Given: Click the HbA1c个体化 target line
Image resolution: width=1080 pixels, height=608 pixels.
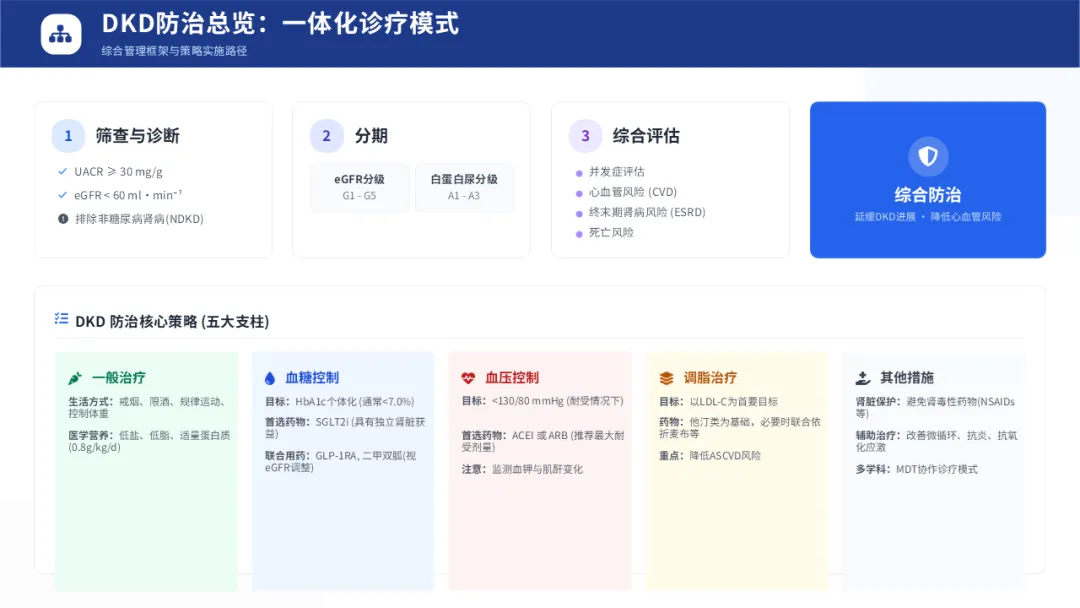Looking at the screenshot, I should [x=340, y=401].
